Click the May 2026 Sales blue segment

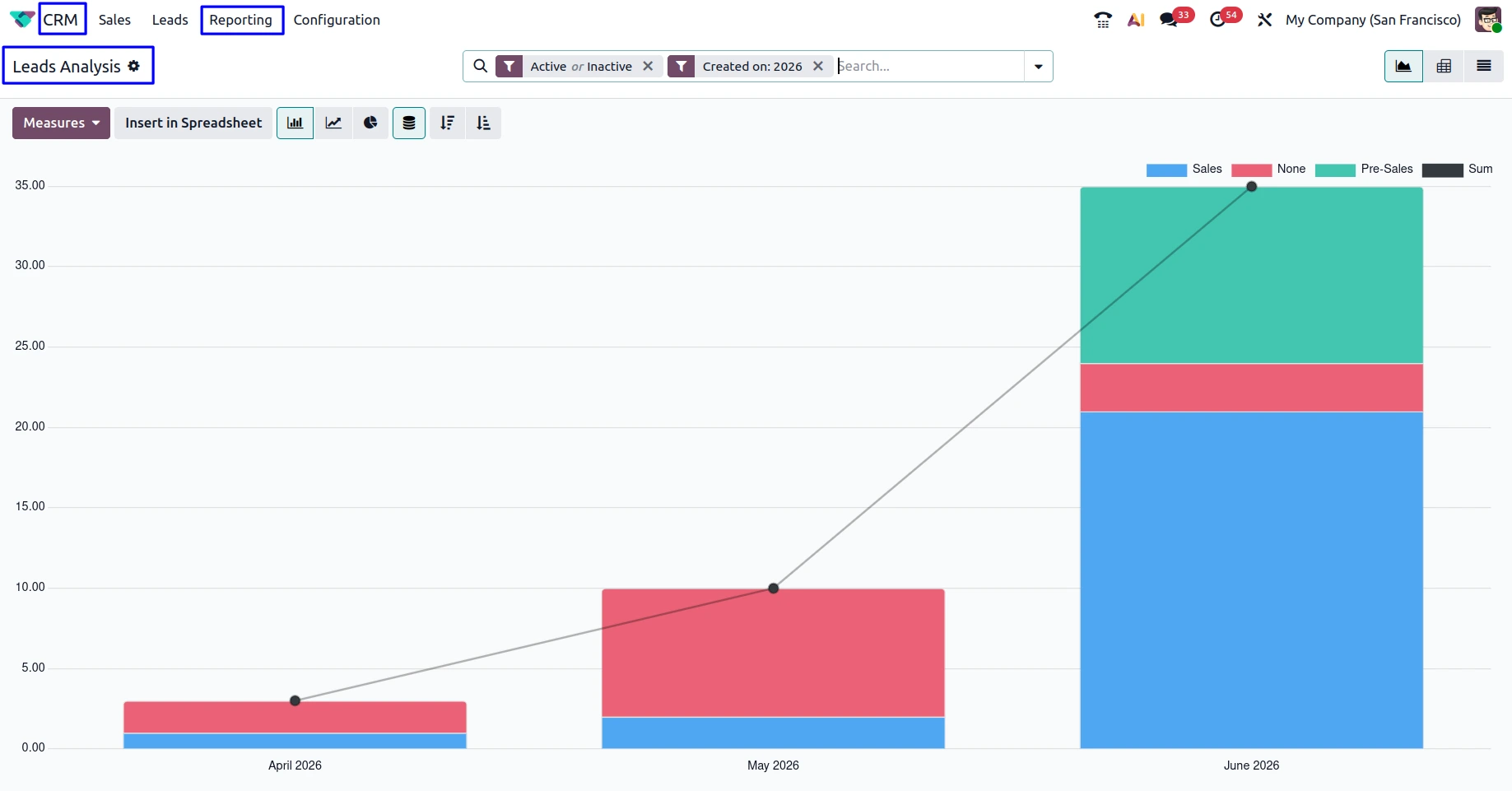773,733
